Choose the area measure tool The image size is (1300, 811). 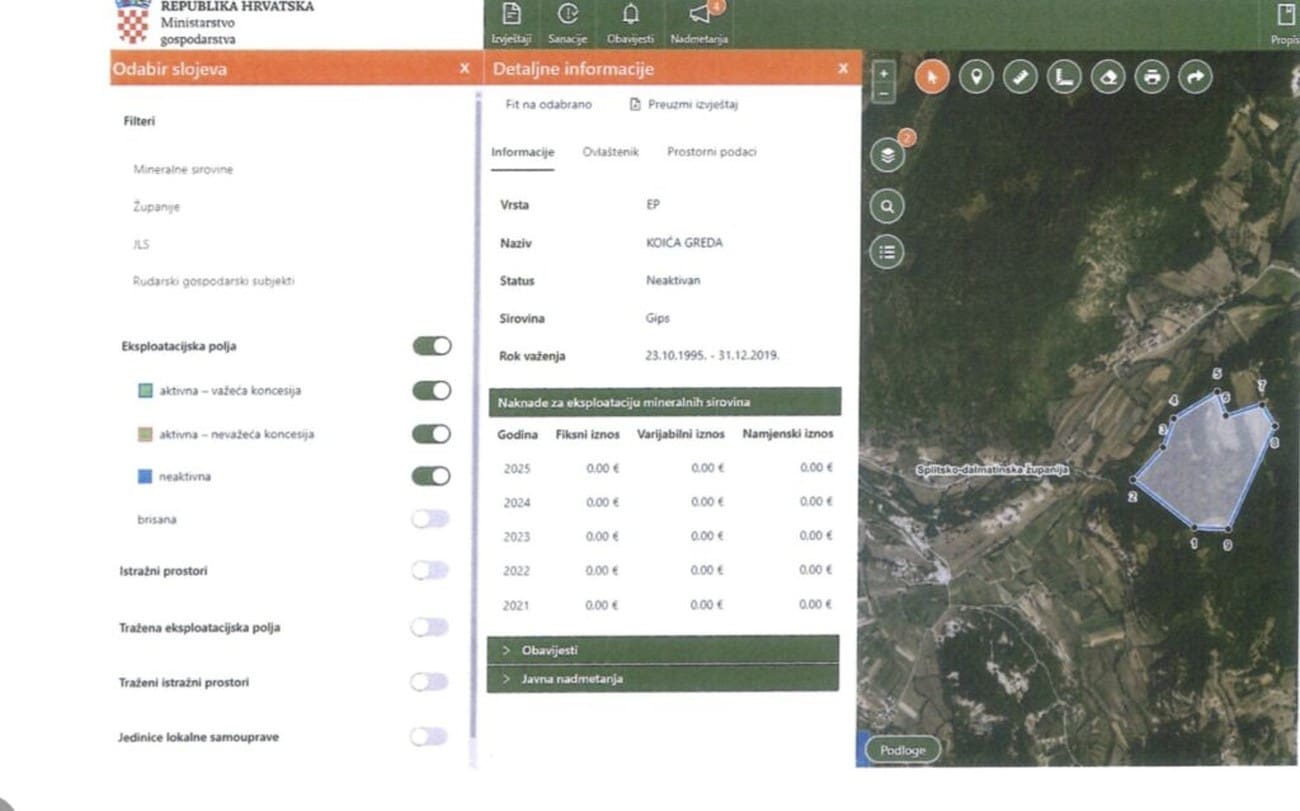tap(1064, 77)
